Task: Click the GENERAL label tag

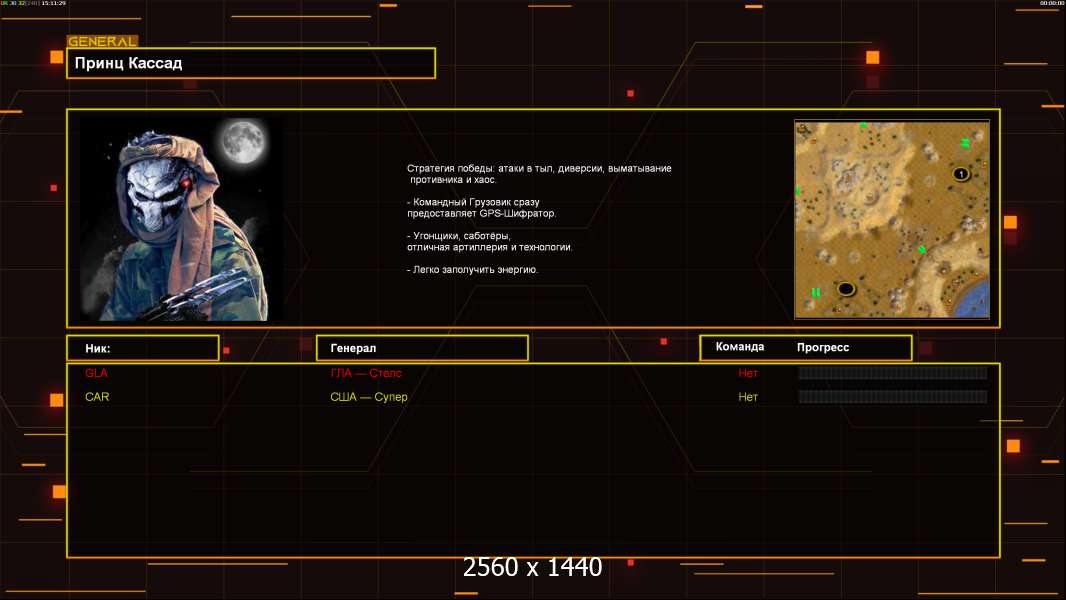Action: pyautogui.click(x=102, y=42)
